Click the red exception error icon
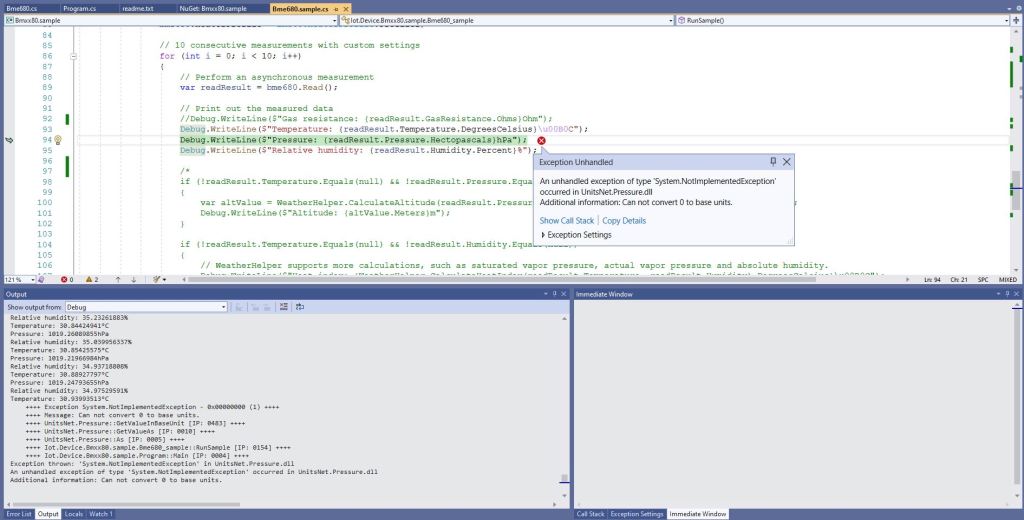This screenshot has width=1024, height=520. pyautogui.click(x=541, y=141)
